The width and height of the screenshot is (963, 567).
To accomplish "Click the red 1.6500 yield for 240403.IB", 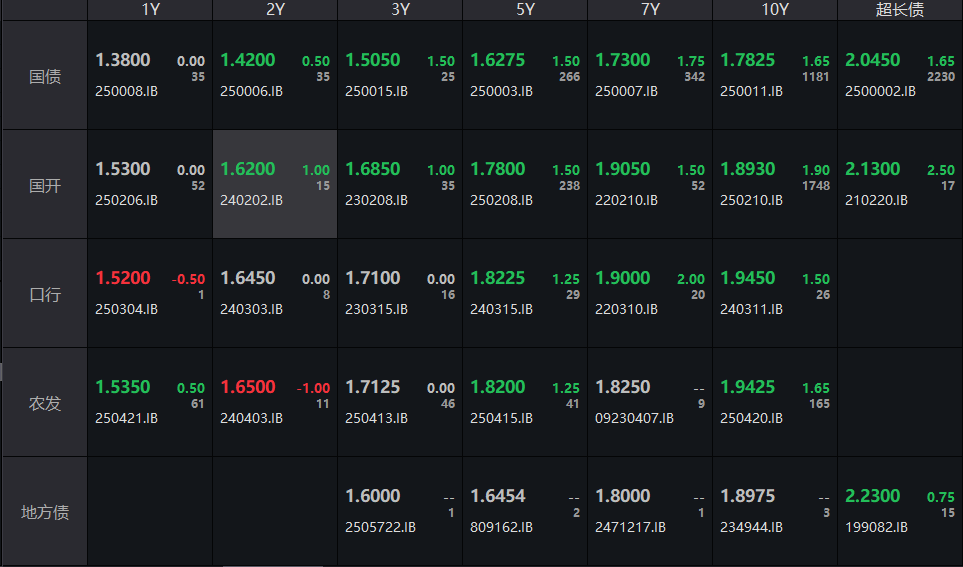I will click(248, 387).
